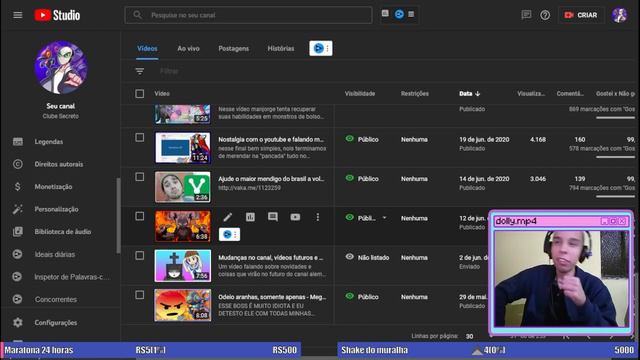The height and width of the screenshot is (360, 640).
Task: Click the Não listado visibility label
Action: [373, 258]
